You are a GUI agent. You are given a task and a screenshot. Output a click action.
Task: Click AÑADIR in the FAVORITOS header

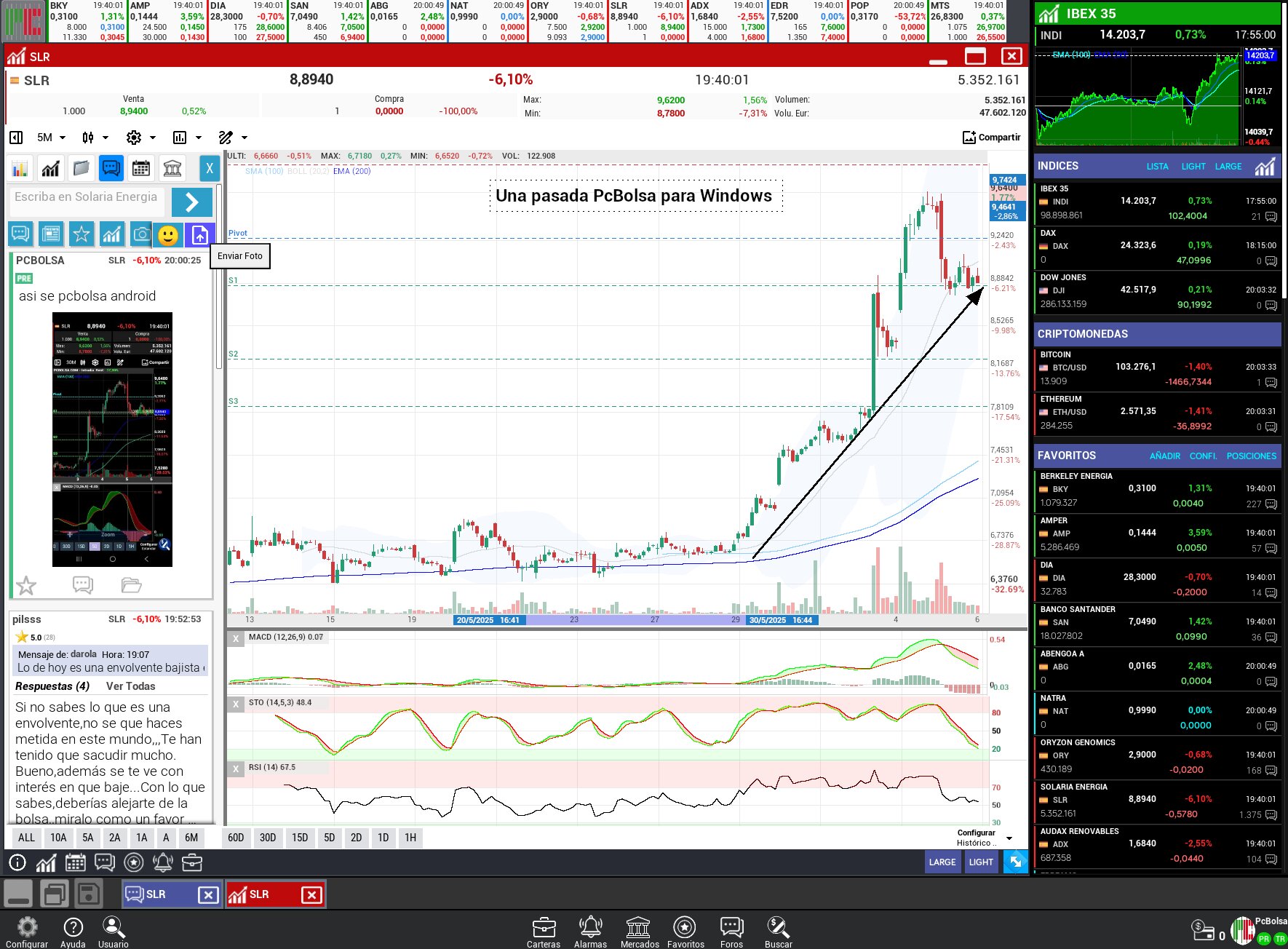[x=1165, y=456]
